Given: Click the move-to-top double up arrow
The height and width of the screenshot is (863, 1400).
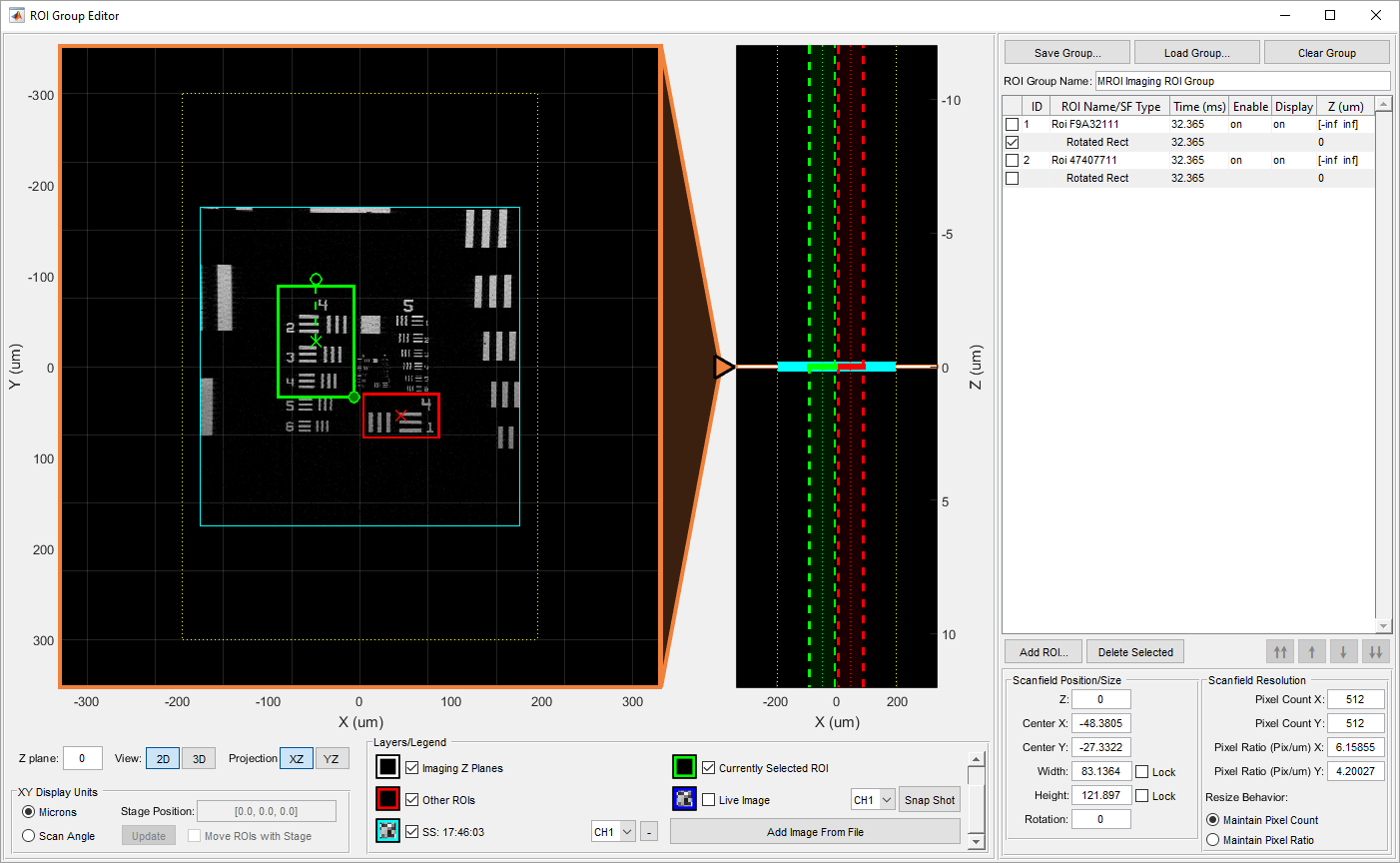Looking at the screenshot, I should click(1279, 652).
